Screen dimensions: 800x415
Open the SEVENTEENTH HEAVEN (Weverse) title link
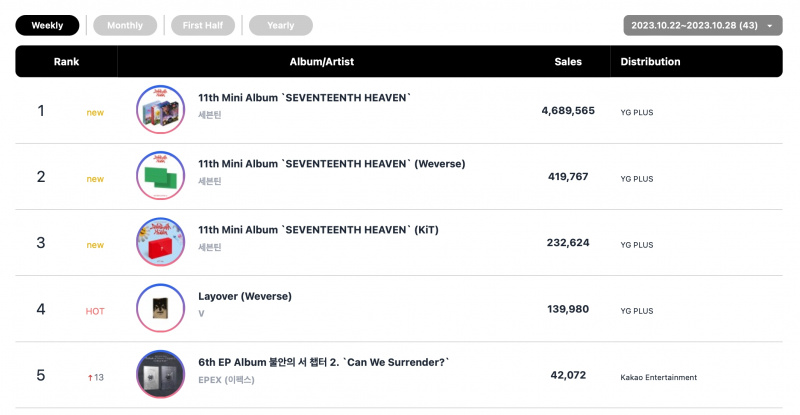click(x=332, y=164)
